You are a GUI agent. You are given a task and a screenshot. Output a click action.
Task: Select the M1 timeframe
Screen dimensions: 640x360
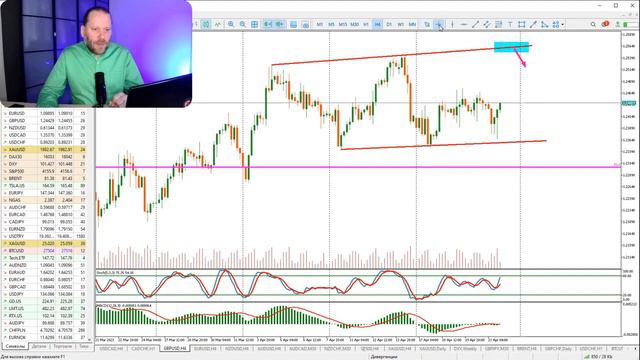pyautogui.click(x=320, y=24)
